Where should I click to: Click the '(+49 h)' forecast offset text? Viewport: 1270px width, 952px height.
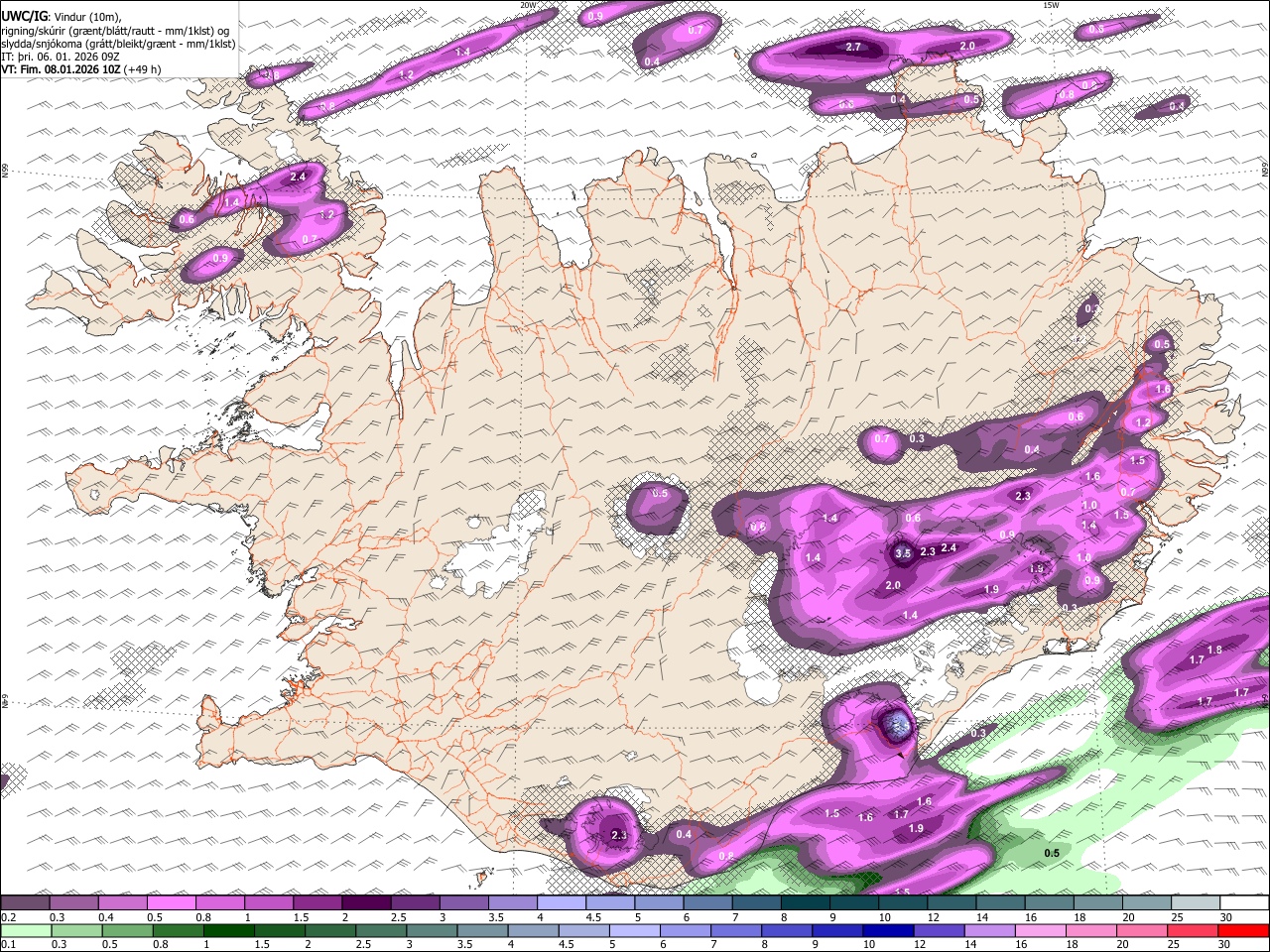tap(143, 69)
